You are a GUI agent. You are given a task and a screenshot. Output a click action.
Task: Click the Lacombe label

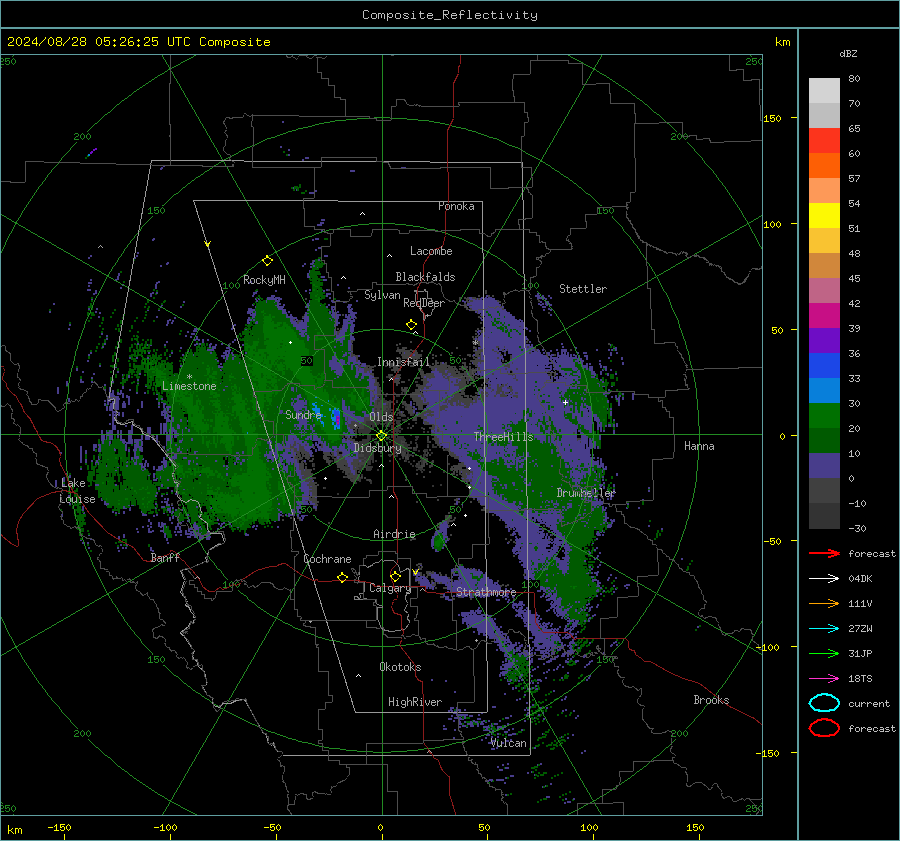[x=431, y=251]
